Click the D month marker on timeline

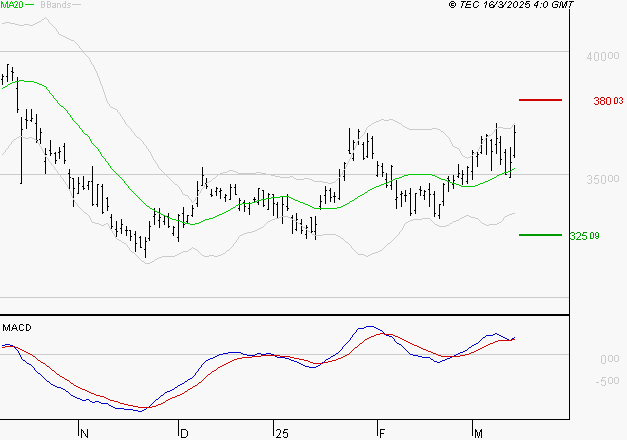tap(184, 434)
